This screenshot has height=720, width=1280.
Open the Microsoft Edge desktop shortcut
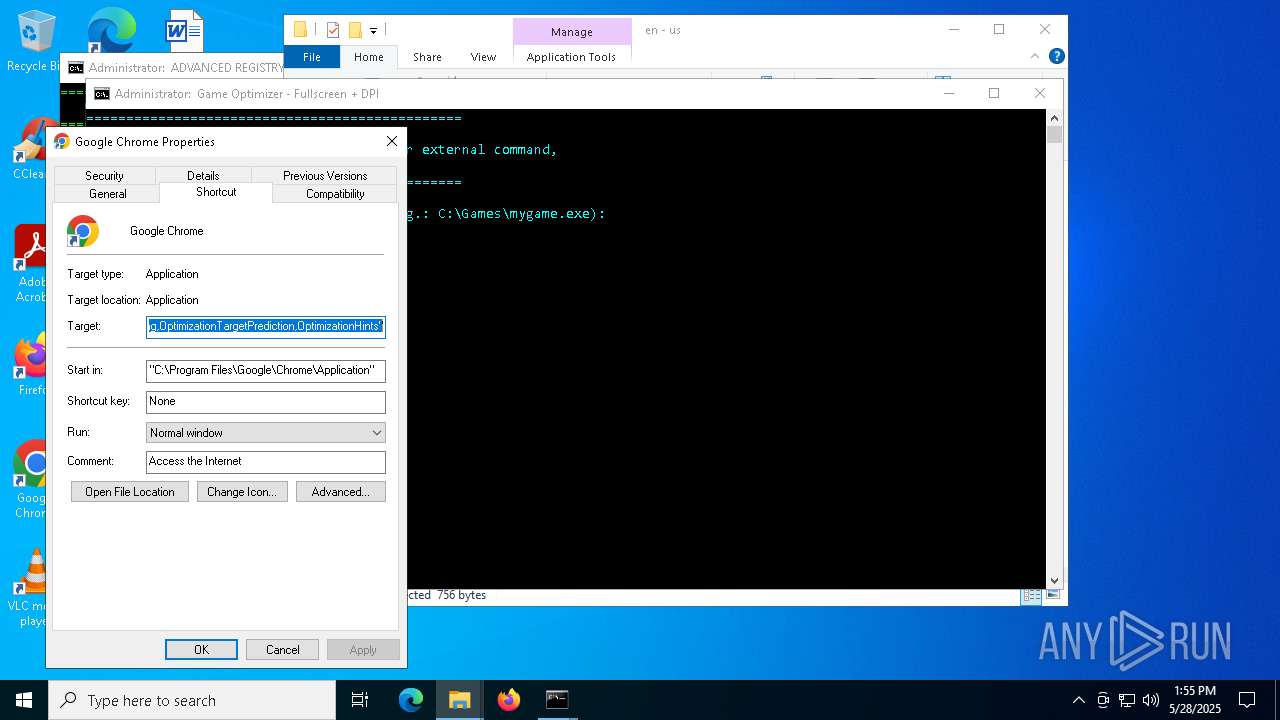point(111,31)
